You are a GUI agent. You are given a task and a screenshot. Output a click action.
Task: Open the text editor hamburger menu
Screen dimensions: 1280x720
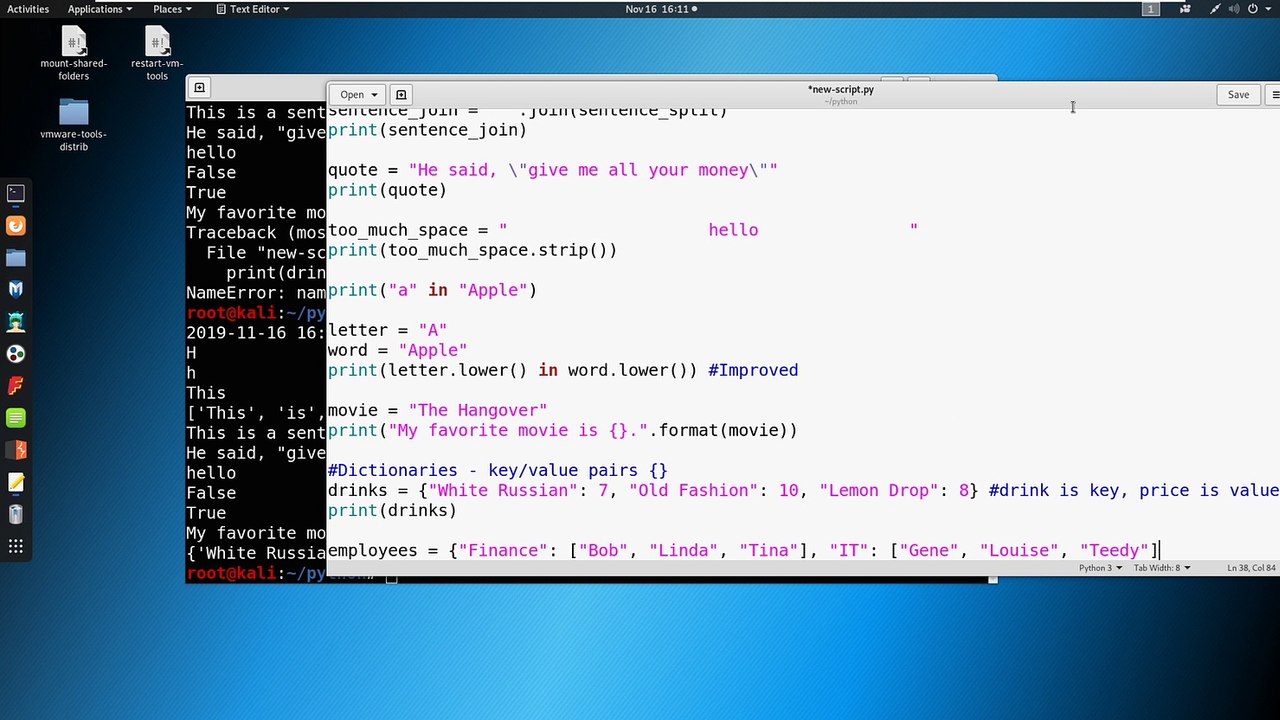(1274, 95)
